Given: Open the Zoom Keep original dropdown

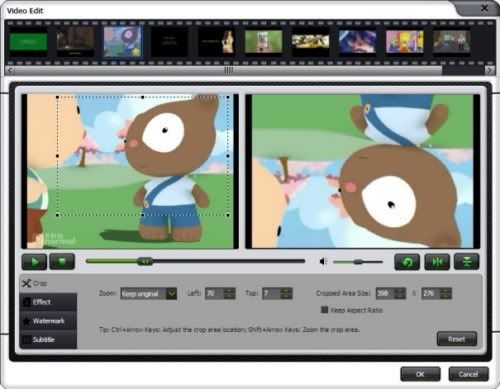Looking at the screenshot, I should click(x=149, y=294).
